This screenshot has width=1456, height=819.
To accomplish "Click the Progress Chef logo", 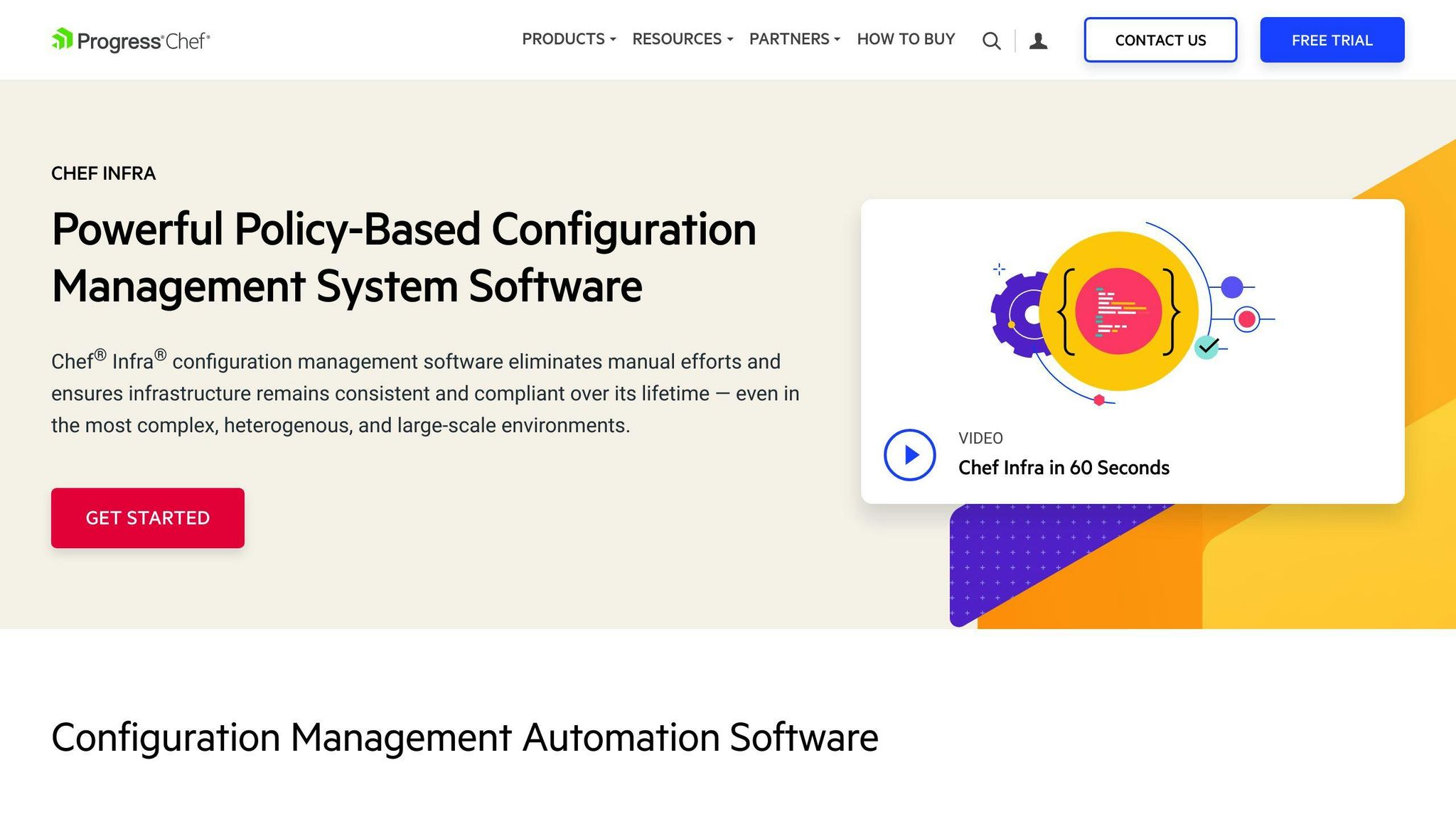I will click(x=131, y=40).
